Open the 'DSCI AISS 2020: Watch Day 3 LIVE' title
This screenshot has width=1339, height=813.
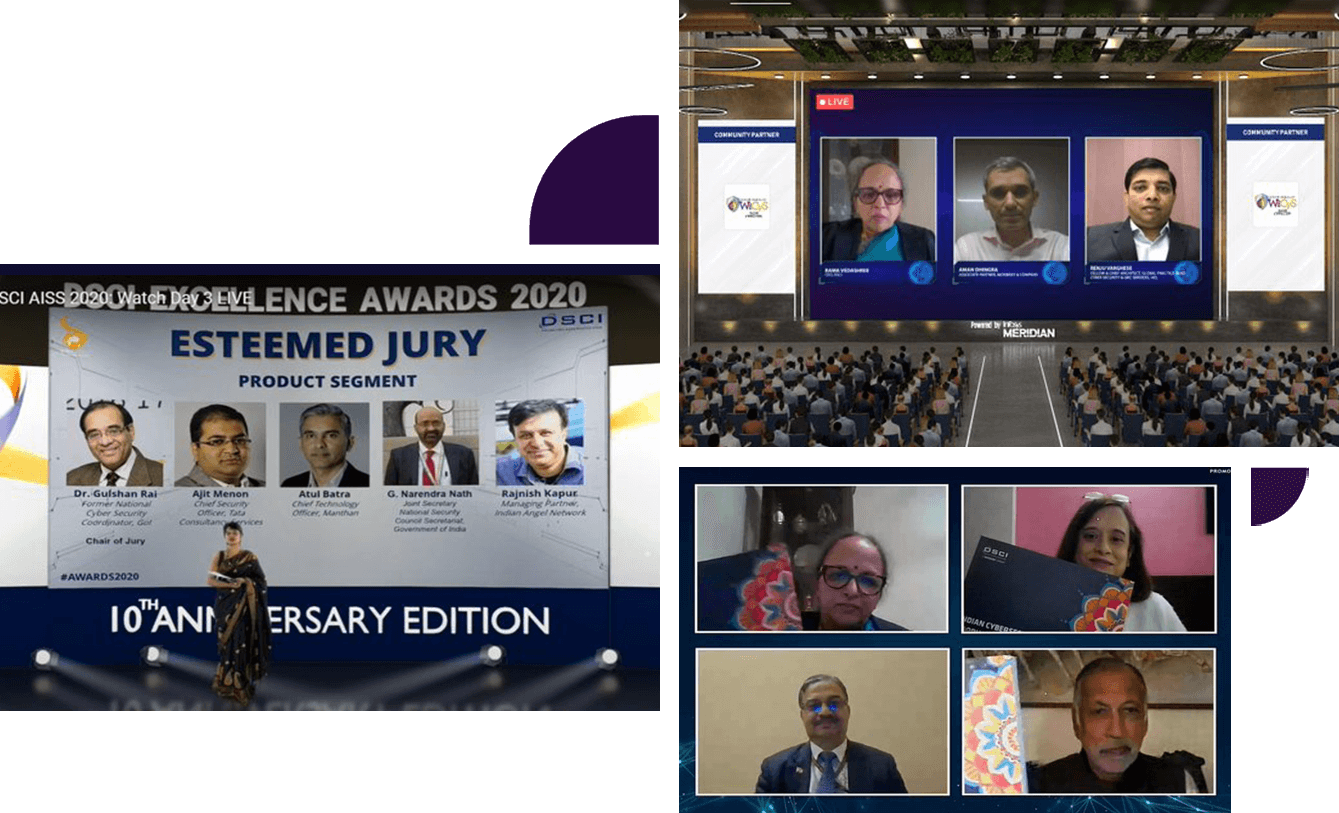126,297
